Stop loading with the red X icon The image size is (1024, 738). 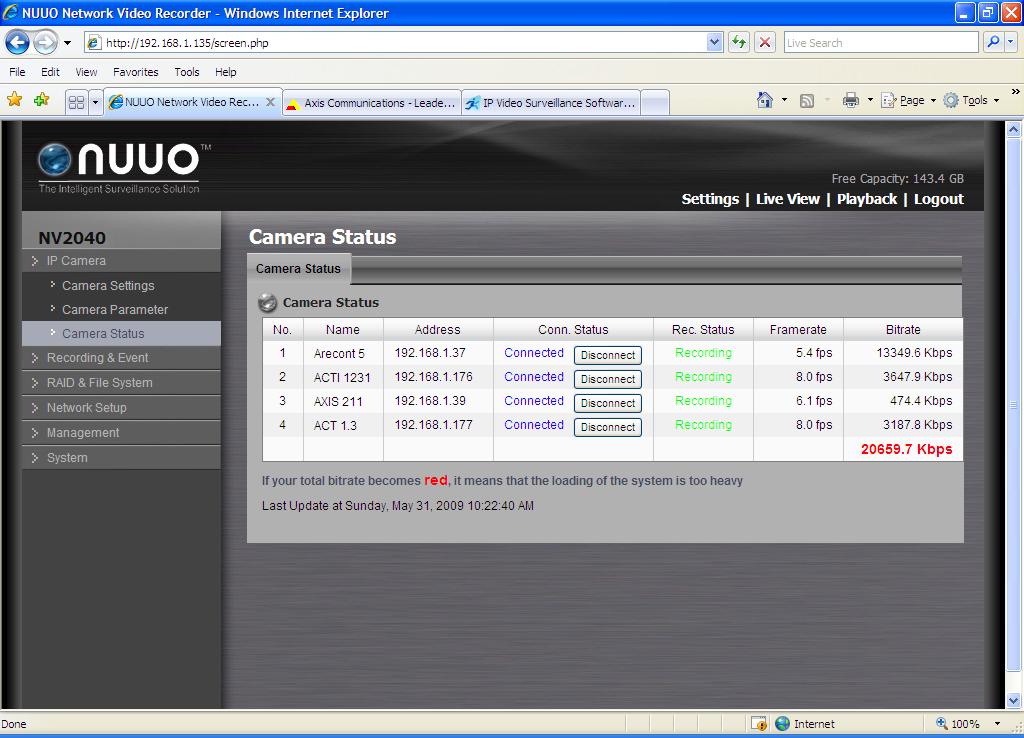765,43
